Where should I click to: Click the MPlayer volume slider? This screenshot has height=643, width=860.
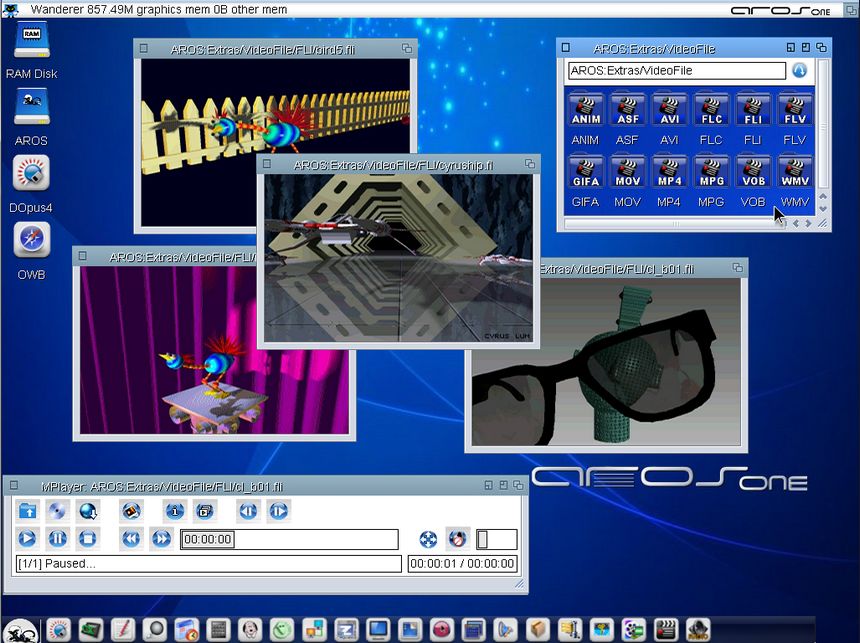point(497,539)
